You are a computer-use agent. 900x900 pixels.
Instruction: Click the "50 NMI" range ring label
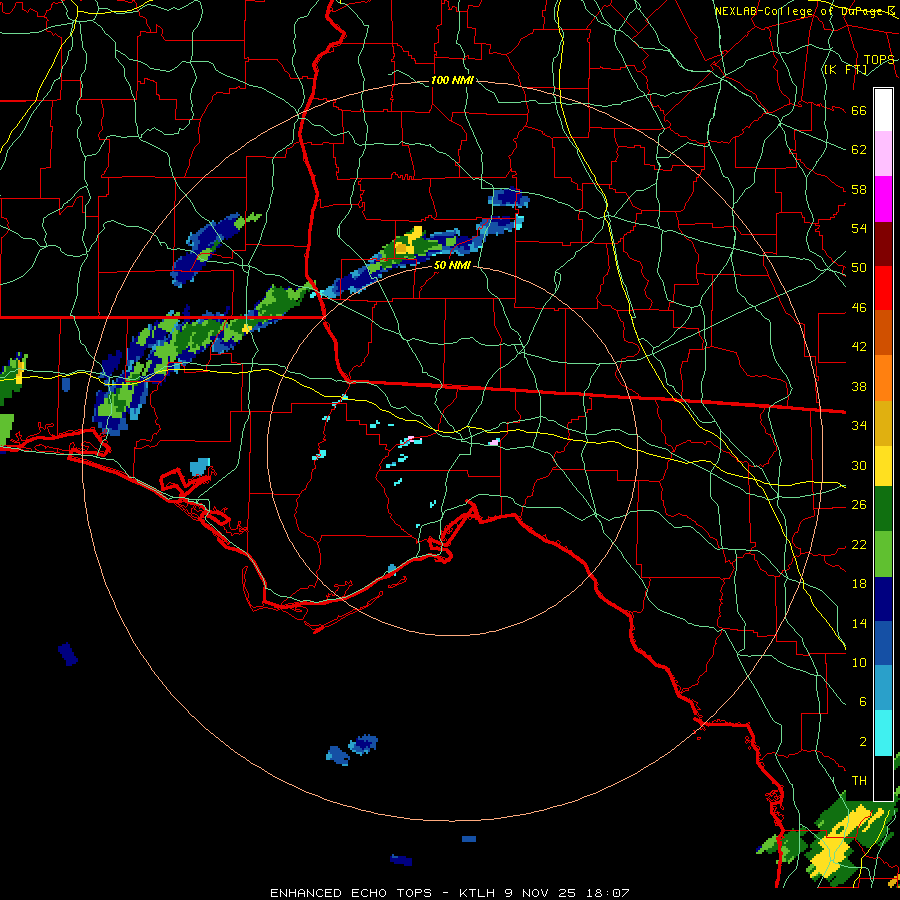tap(452, 265)
